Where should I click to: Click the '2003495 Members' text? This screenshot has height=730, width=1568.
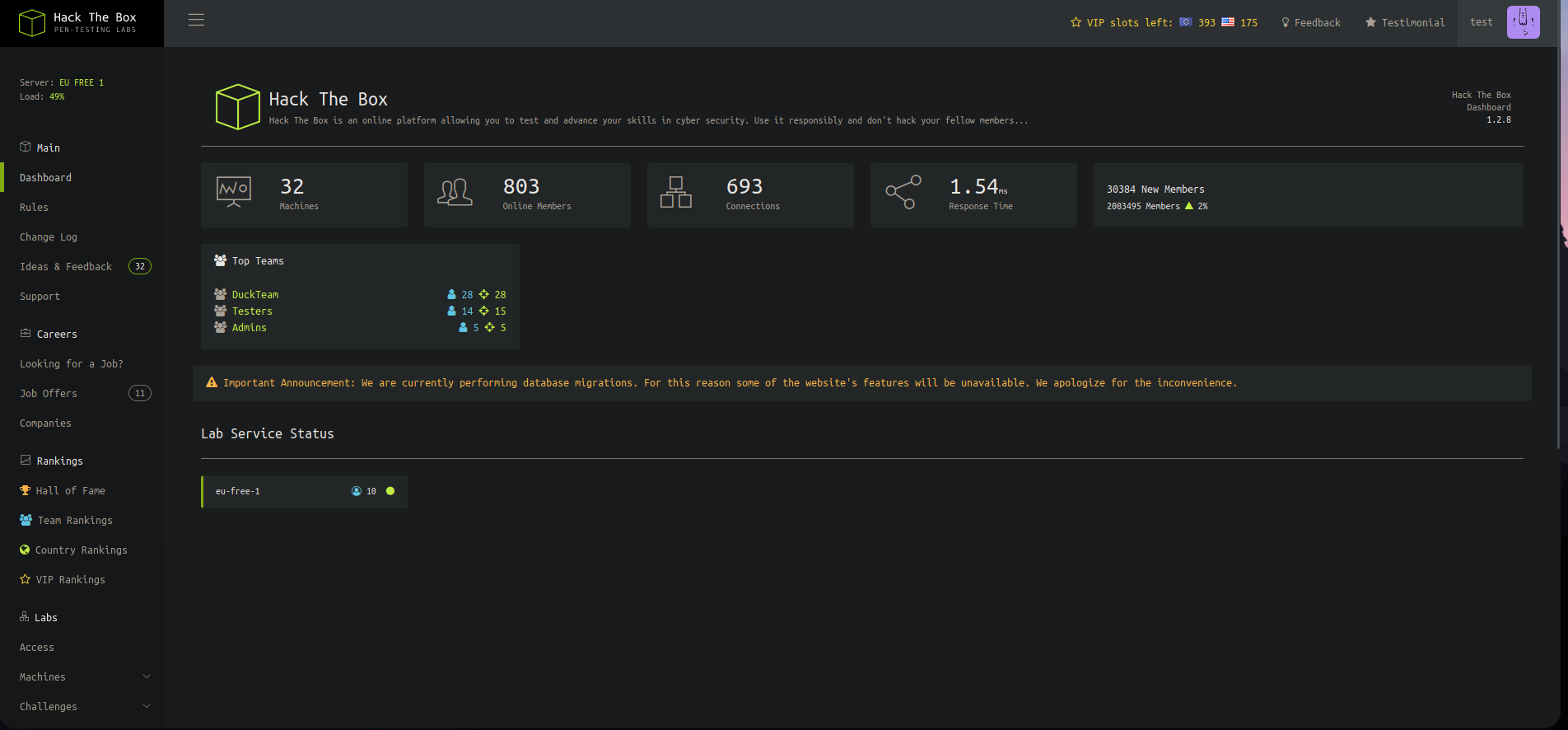(x=1143, y=206)
